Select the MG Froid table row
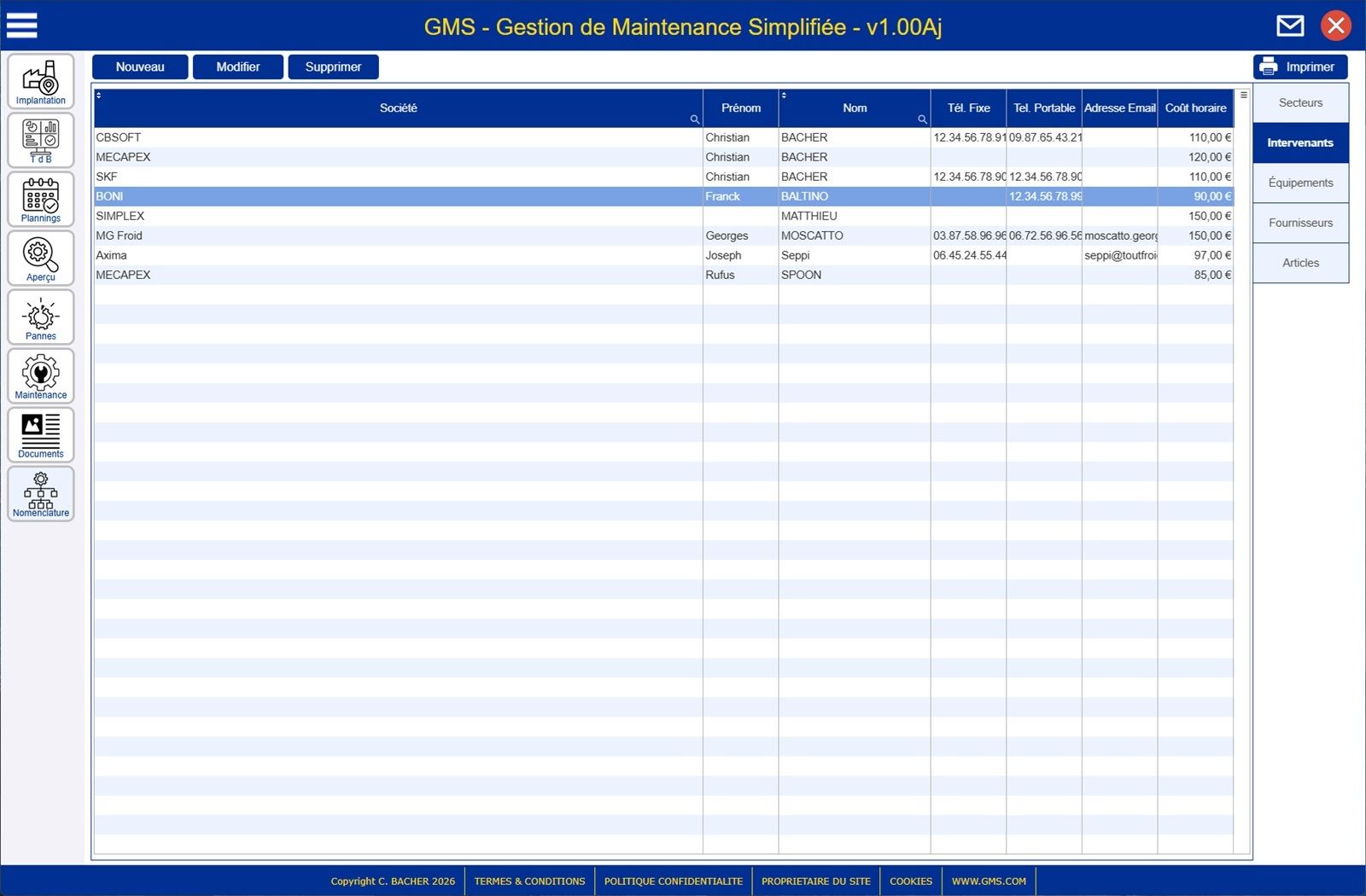 398,236
